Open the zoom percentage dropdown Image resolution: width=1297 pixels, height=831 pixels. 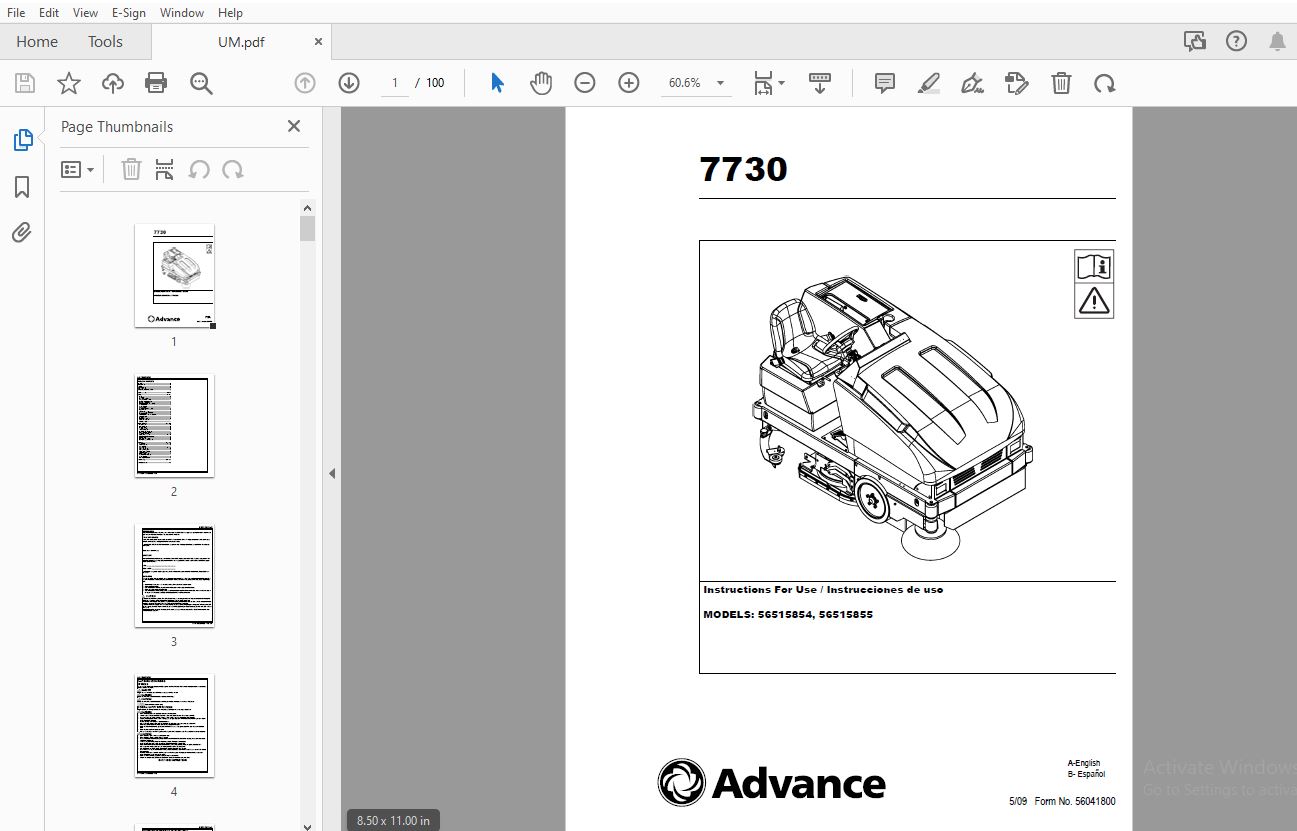[720, 83]
